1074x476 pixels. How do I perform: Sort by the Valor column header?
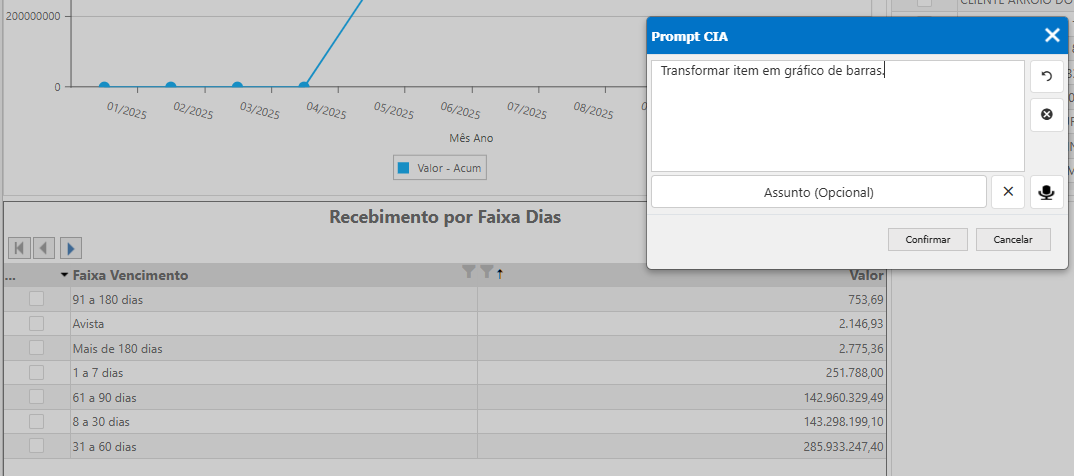(866, 275)
